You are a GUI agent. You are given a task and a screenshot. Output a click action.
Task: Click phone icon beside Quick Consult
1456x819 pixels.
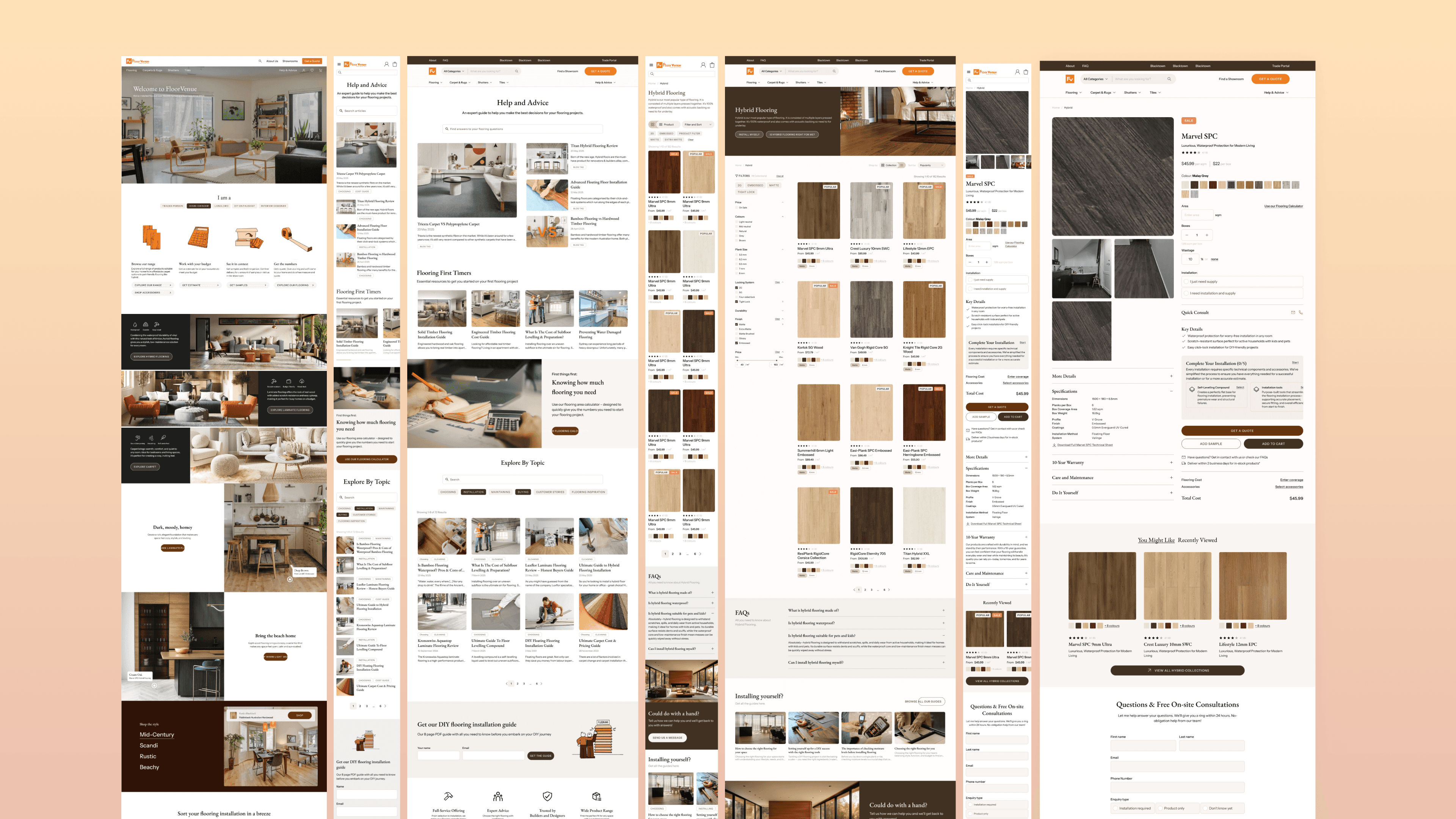pos(1301,312)
